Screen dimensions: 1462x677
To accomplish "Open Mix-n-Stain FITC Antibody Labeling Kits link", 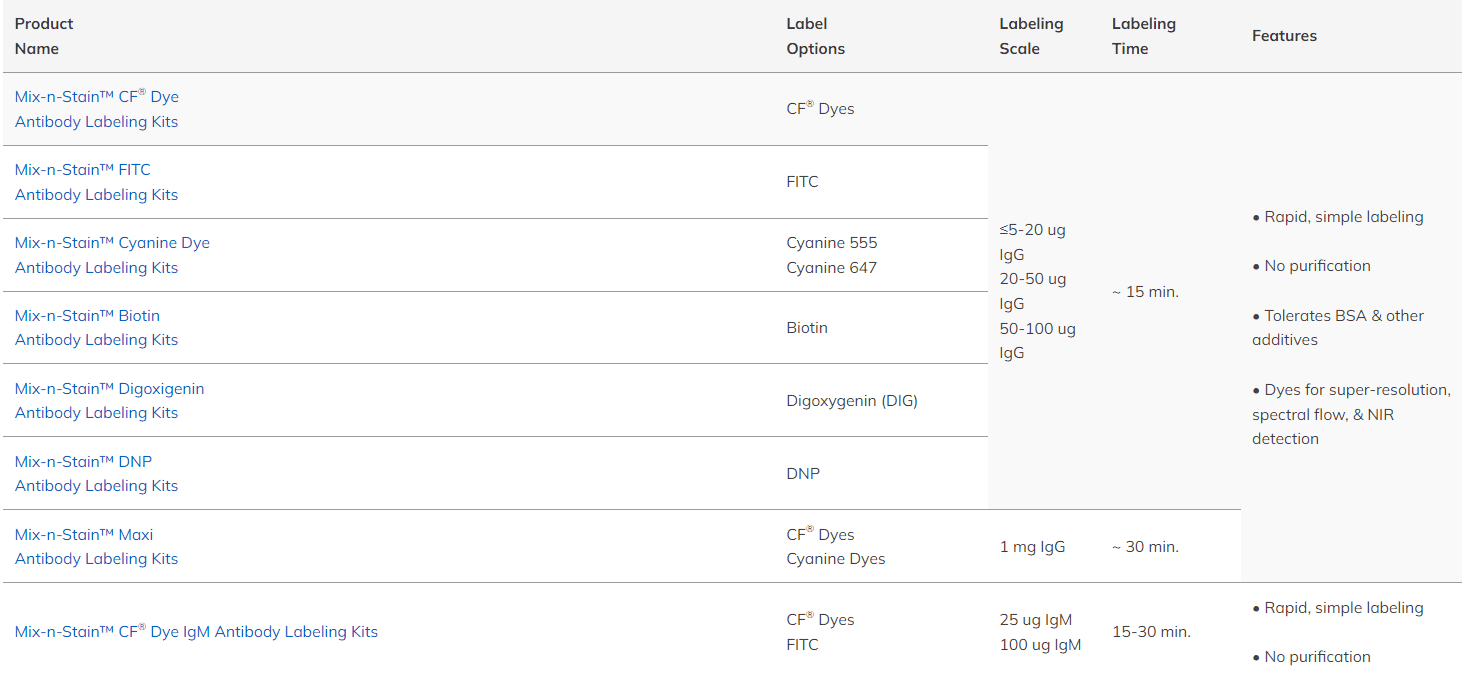I will [96, 182].
